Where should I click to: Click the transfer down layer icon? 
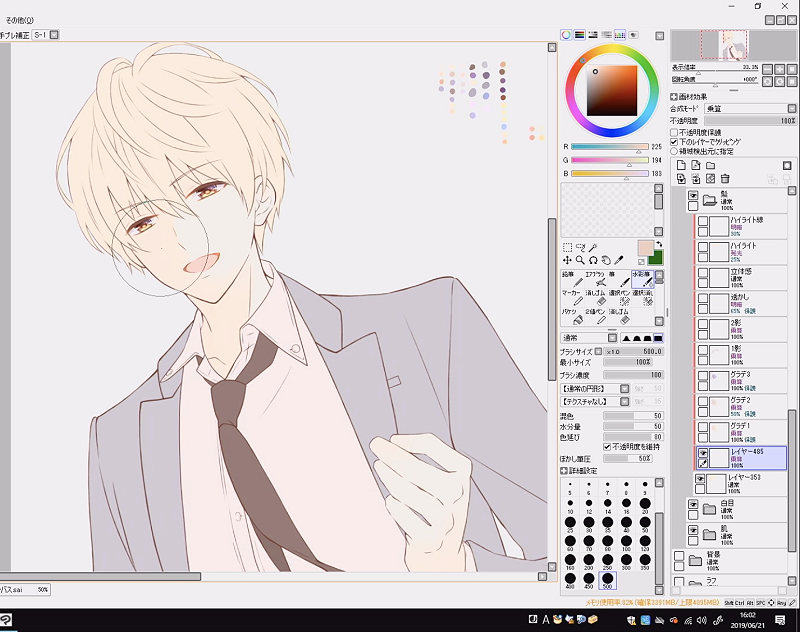click(x=681, y=179)
